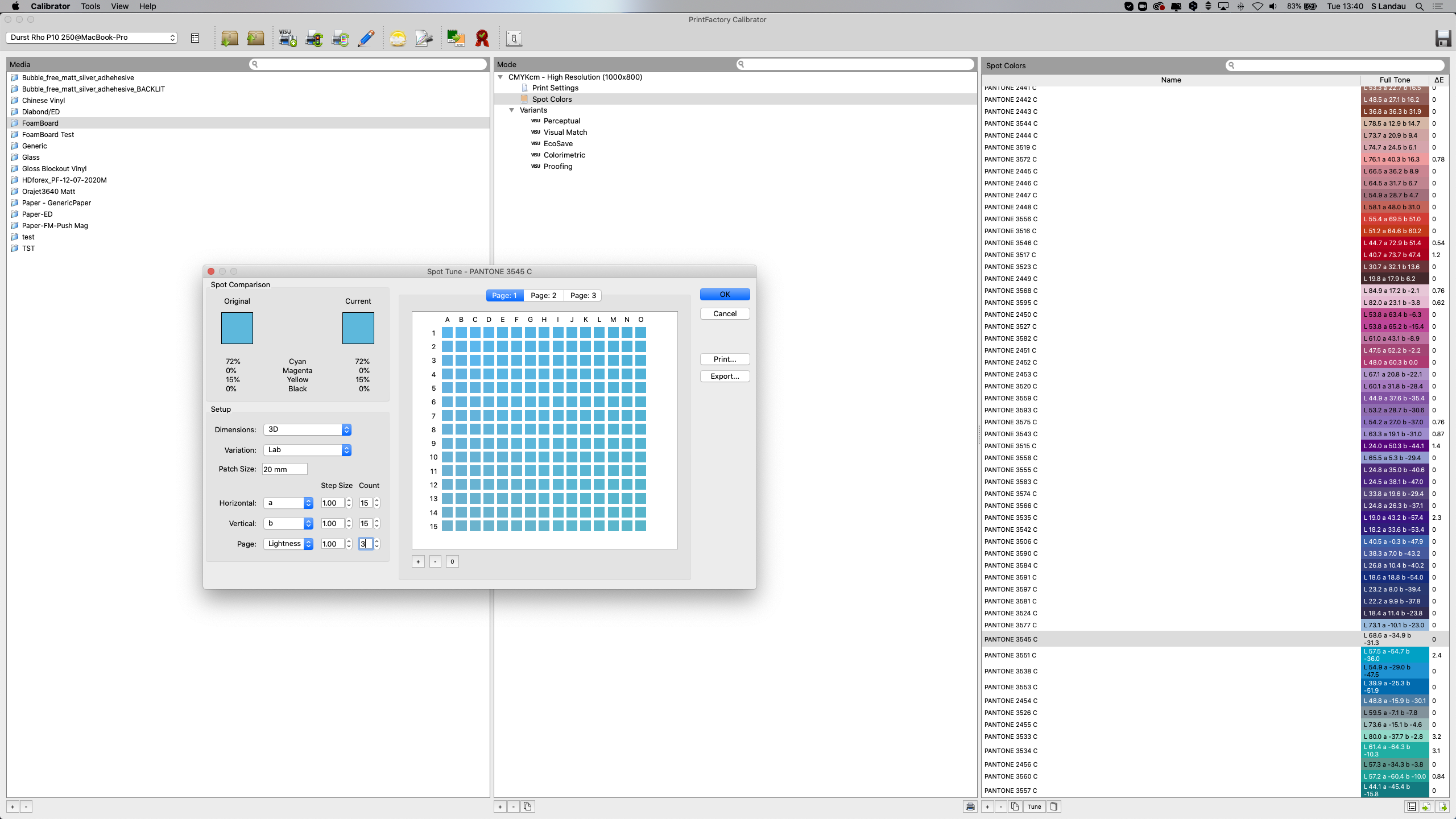Click the import spot colors document icon
Image resolution: width=1456 pixels, height=819 pixels.
(1426, 806)
